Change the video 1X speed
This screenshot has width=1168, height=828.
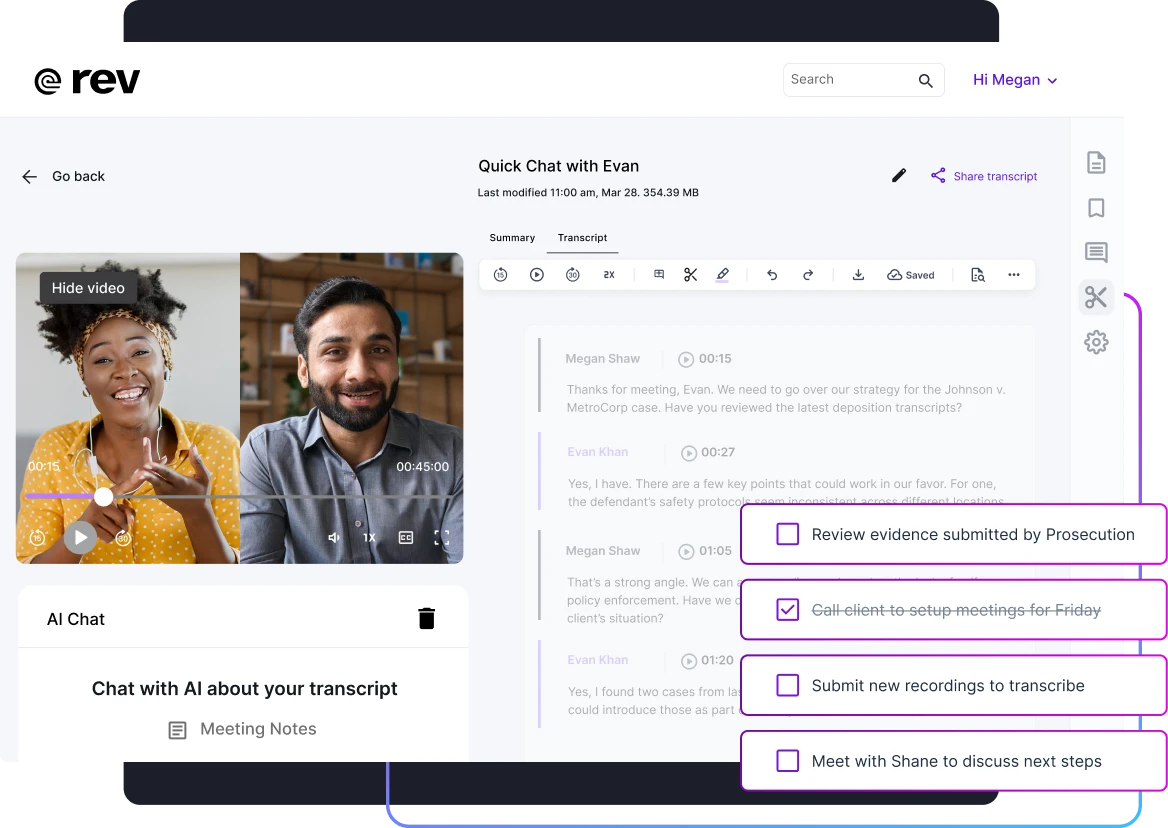tap(369, 538)
